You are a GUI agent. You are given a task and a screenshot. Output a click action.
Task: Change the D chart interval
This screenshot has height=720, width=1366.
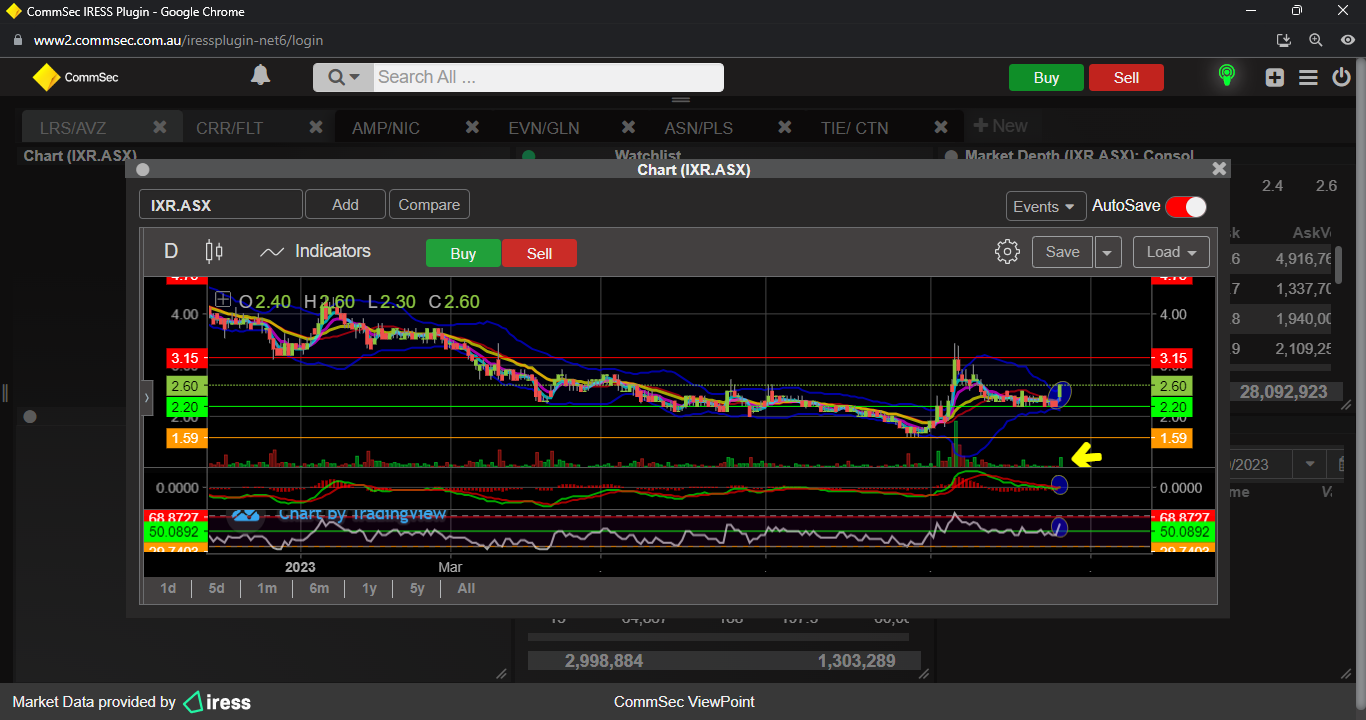tap(171, 252)
